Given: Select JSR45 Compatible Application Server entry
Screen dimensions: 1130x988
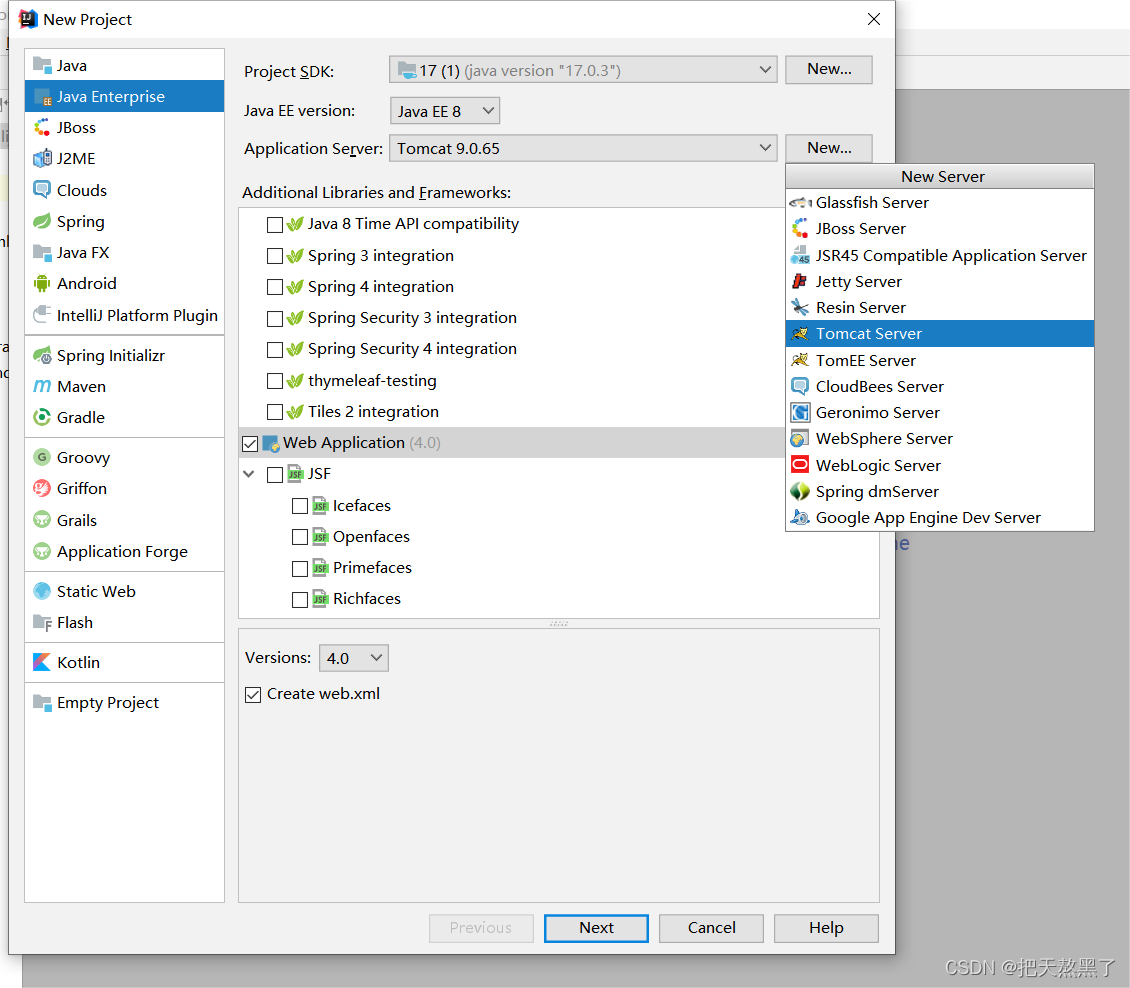Looking at the screenshot, I should pyautogui.click(x=940, y=255).
